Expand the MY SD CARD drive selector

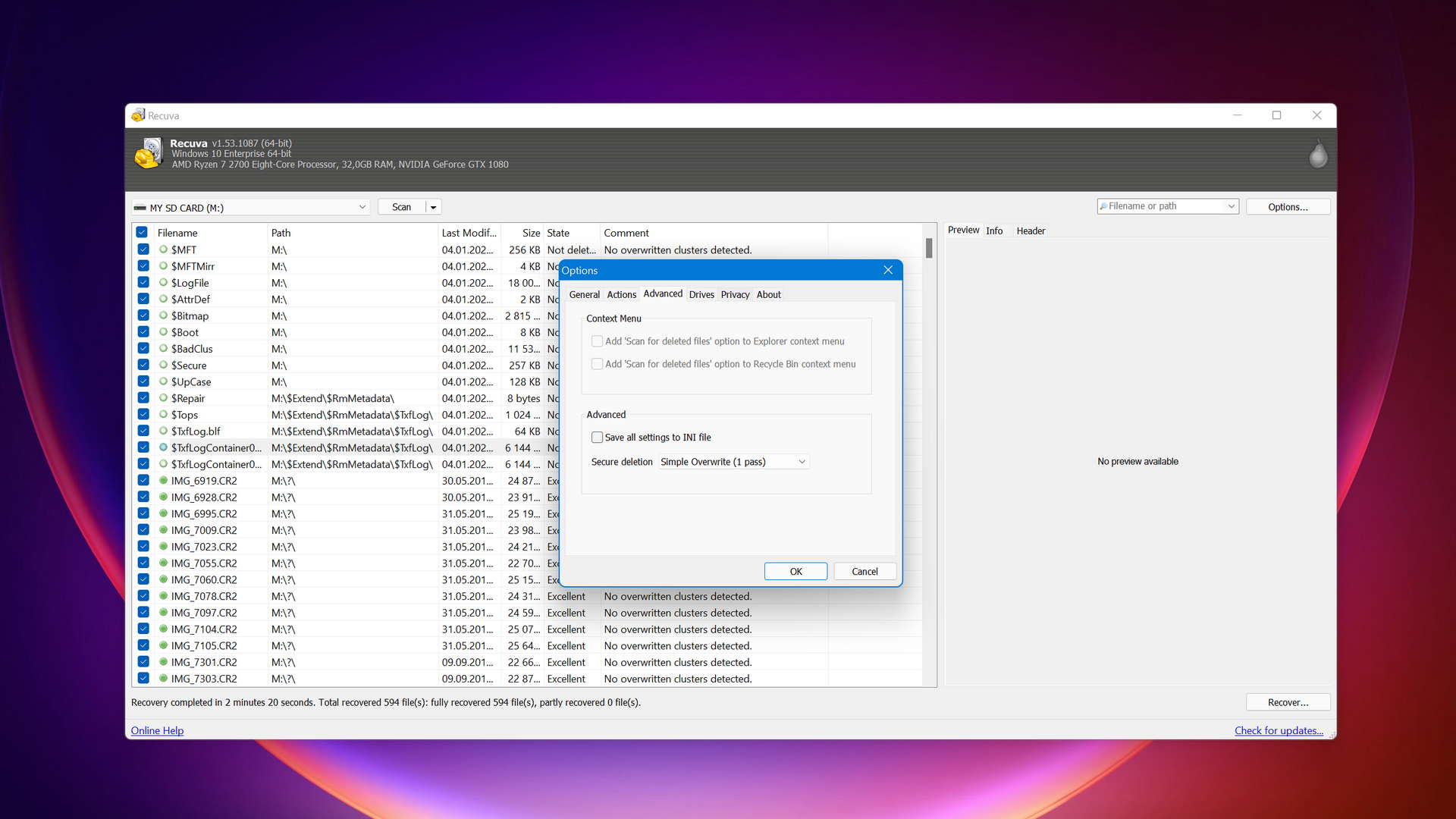[x=362, y=207]
